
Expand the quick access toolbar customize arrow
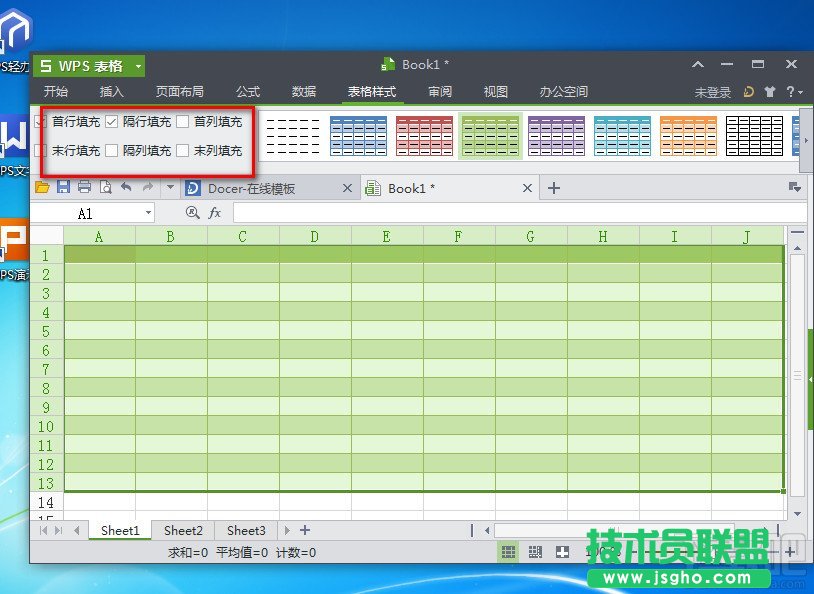[168, 186]
